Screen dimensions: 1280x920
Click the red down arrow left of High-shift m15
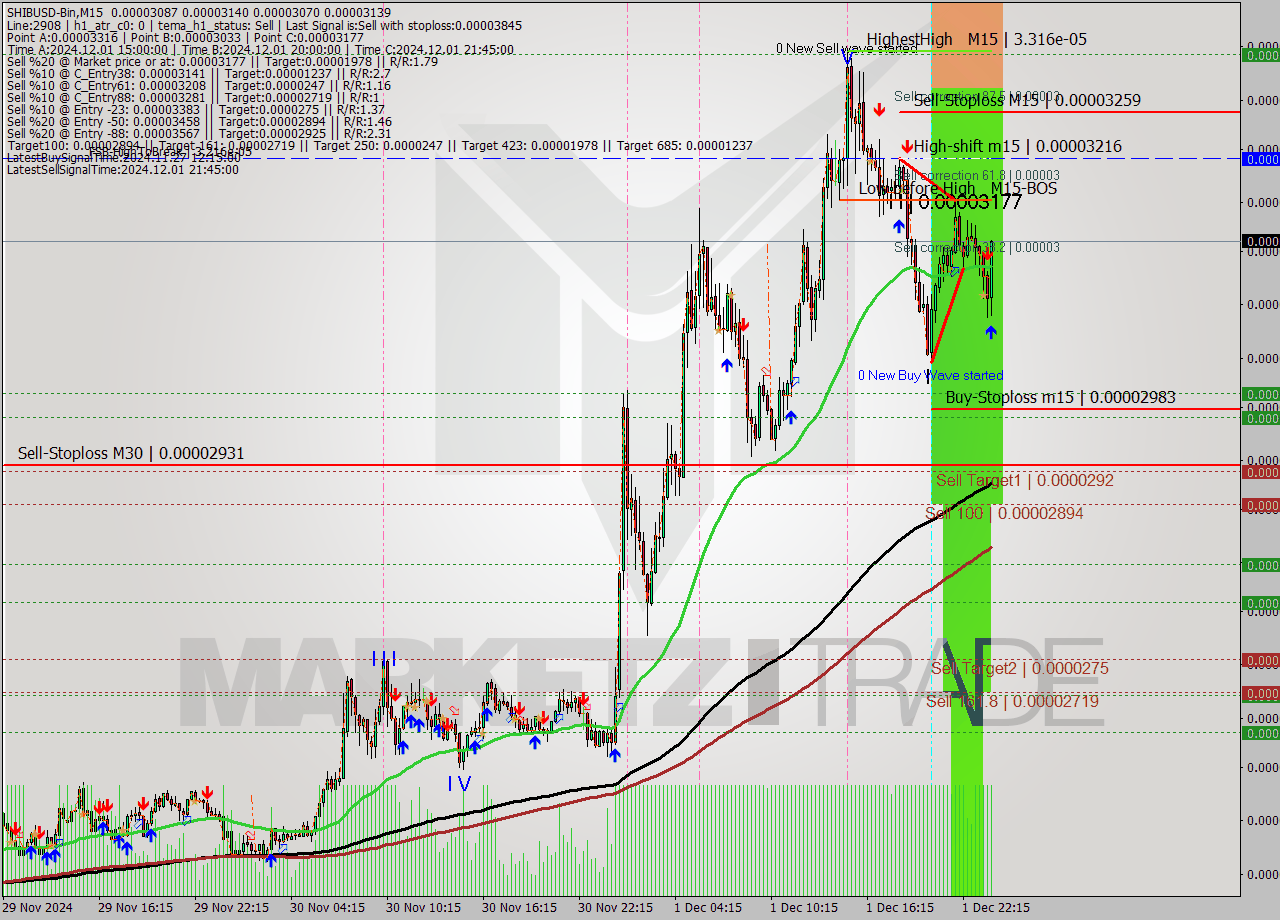click(906, 146)
